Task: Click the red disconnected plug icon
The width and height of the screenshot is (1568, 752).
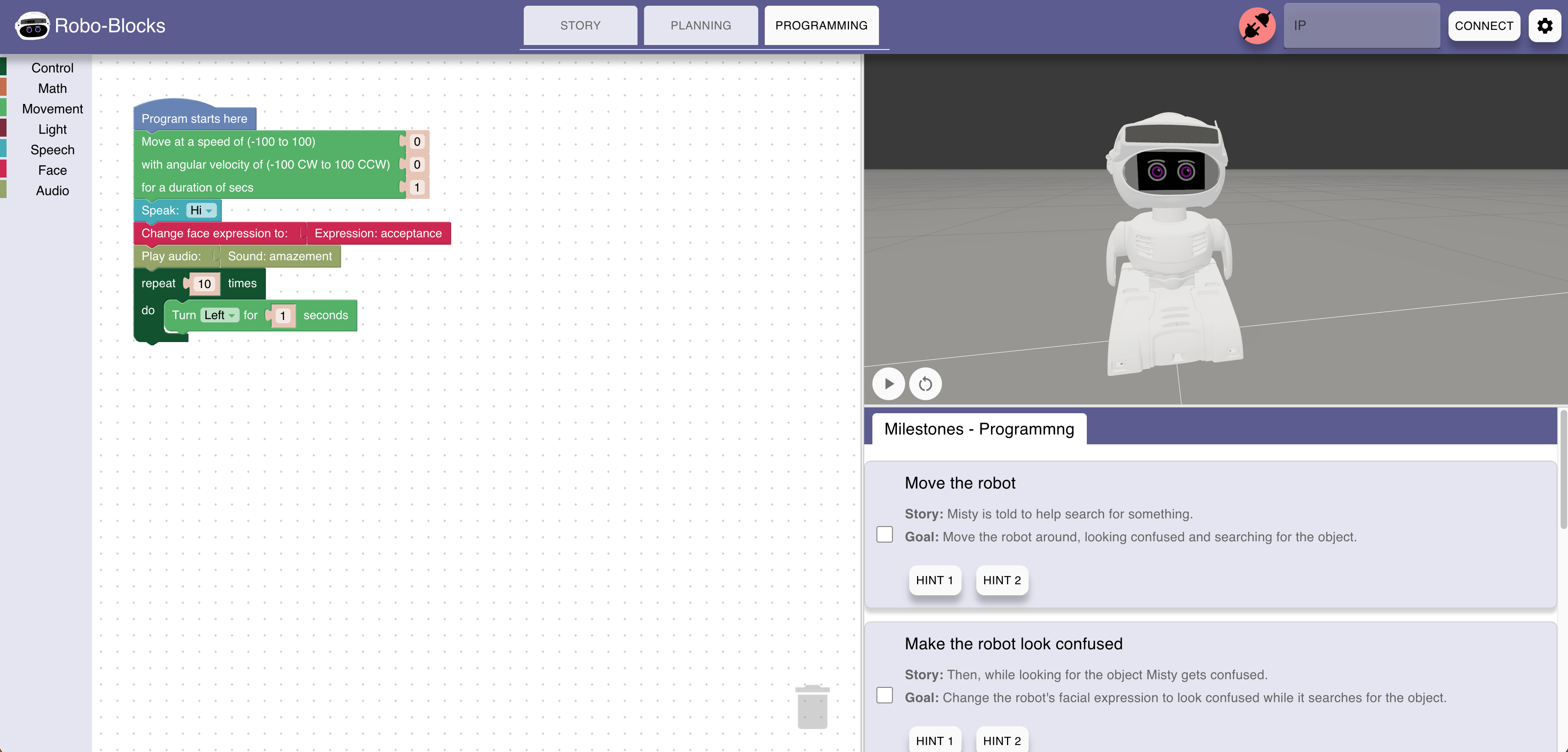Action: point(1257,25)
